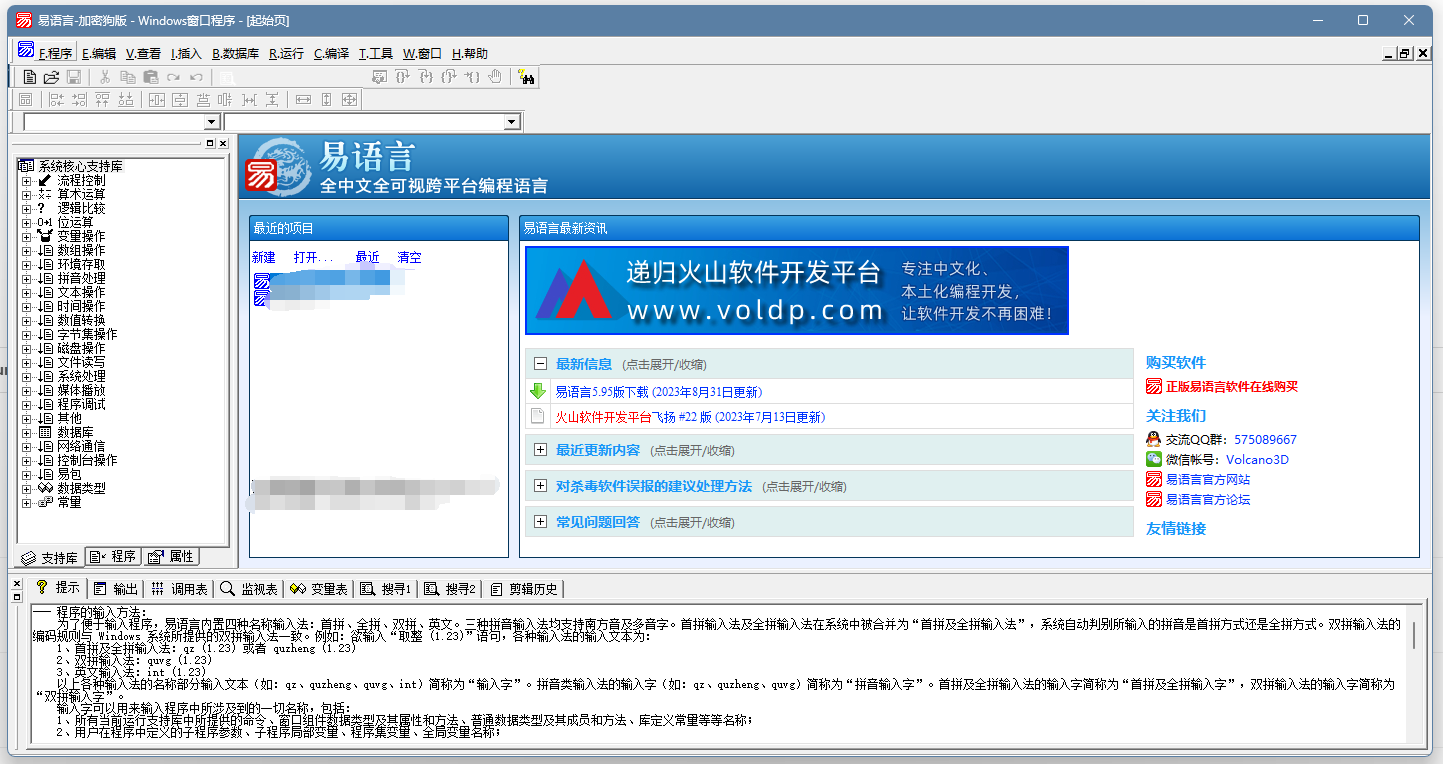The image size is (1443, 764).
Task: Click the green download arrow icon
Action: 538,391
